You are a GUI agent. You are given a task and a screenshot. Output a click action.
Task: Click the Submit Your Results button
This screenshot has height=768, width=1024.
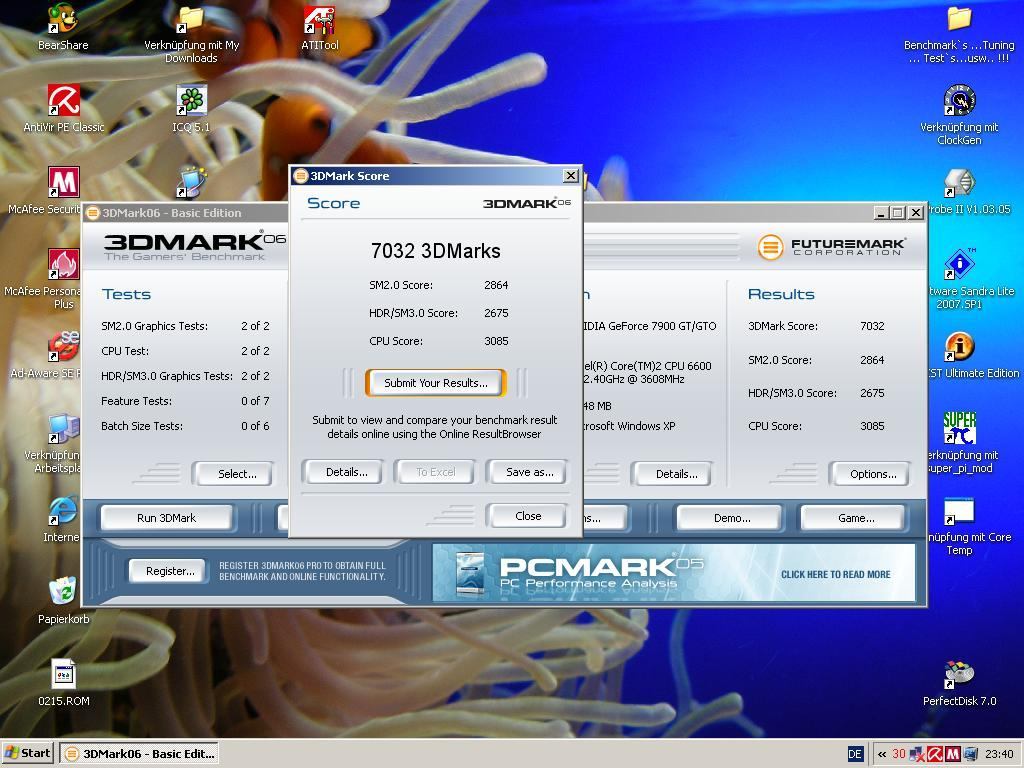click(436, 383)
